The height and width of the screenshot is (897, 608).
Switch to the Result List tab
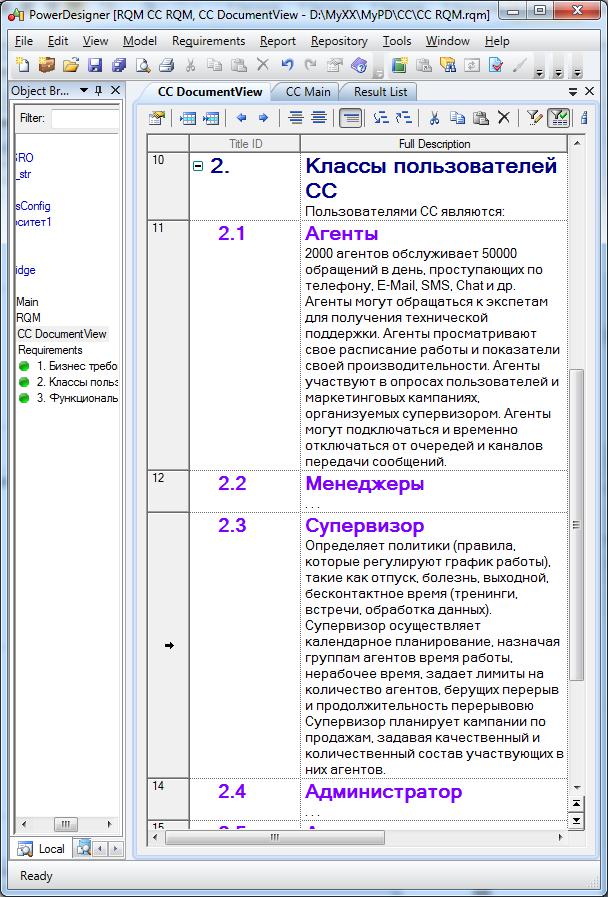pos(380,92)
